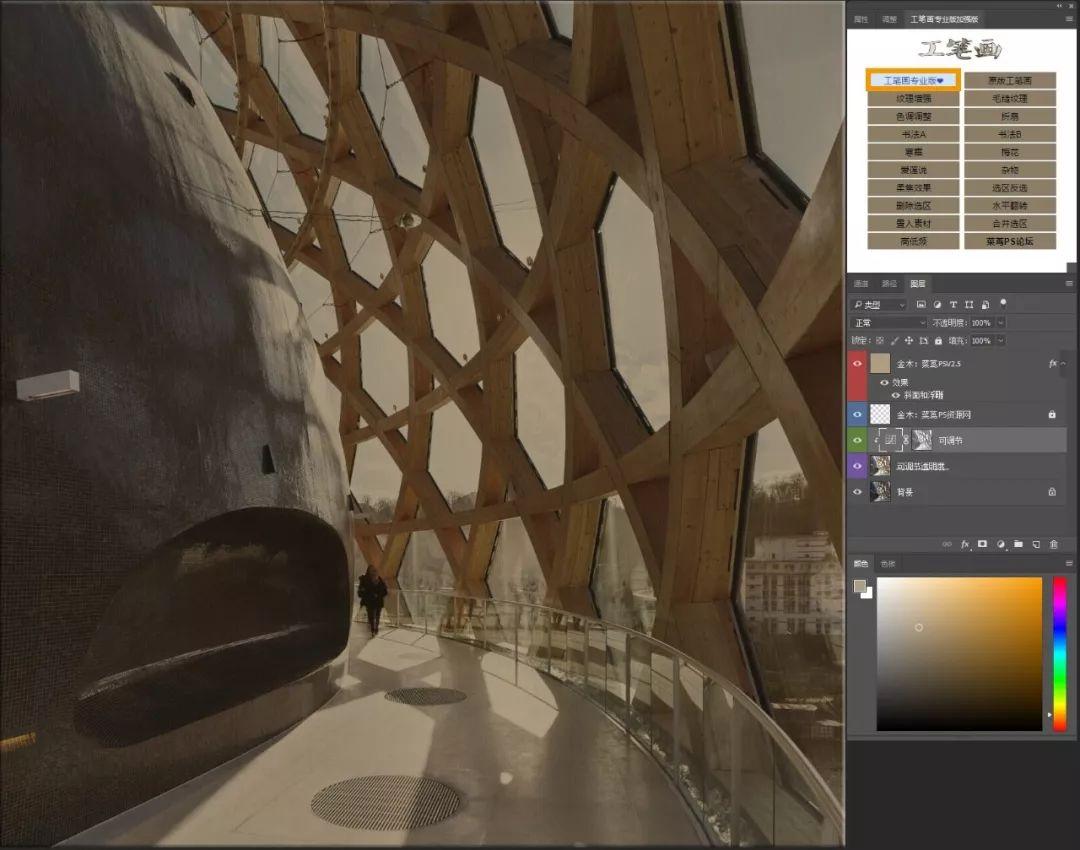Click the lock all padlock icon

click(x=938, y=340)
